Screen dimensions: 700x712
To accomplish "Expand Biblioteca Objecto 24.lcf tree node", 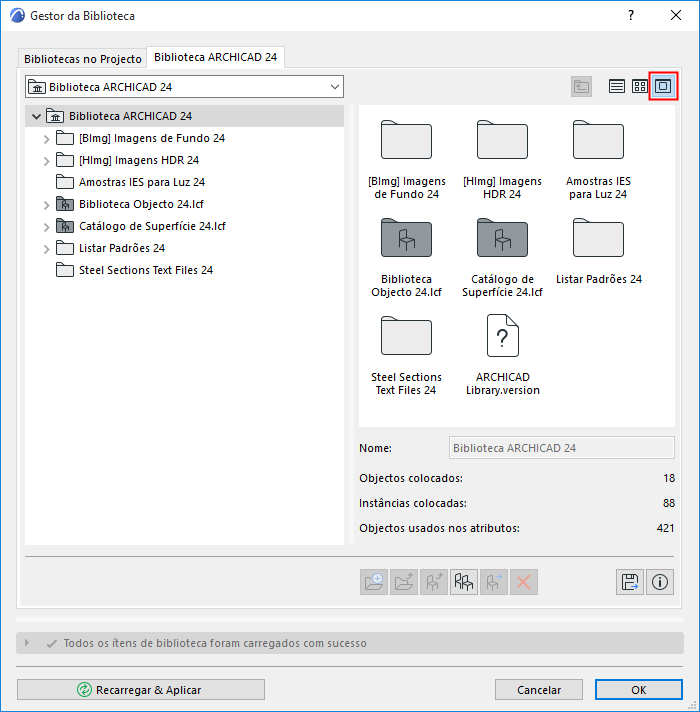I will 46,204.
